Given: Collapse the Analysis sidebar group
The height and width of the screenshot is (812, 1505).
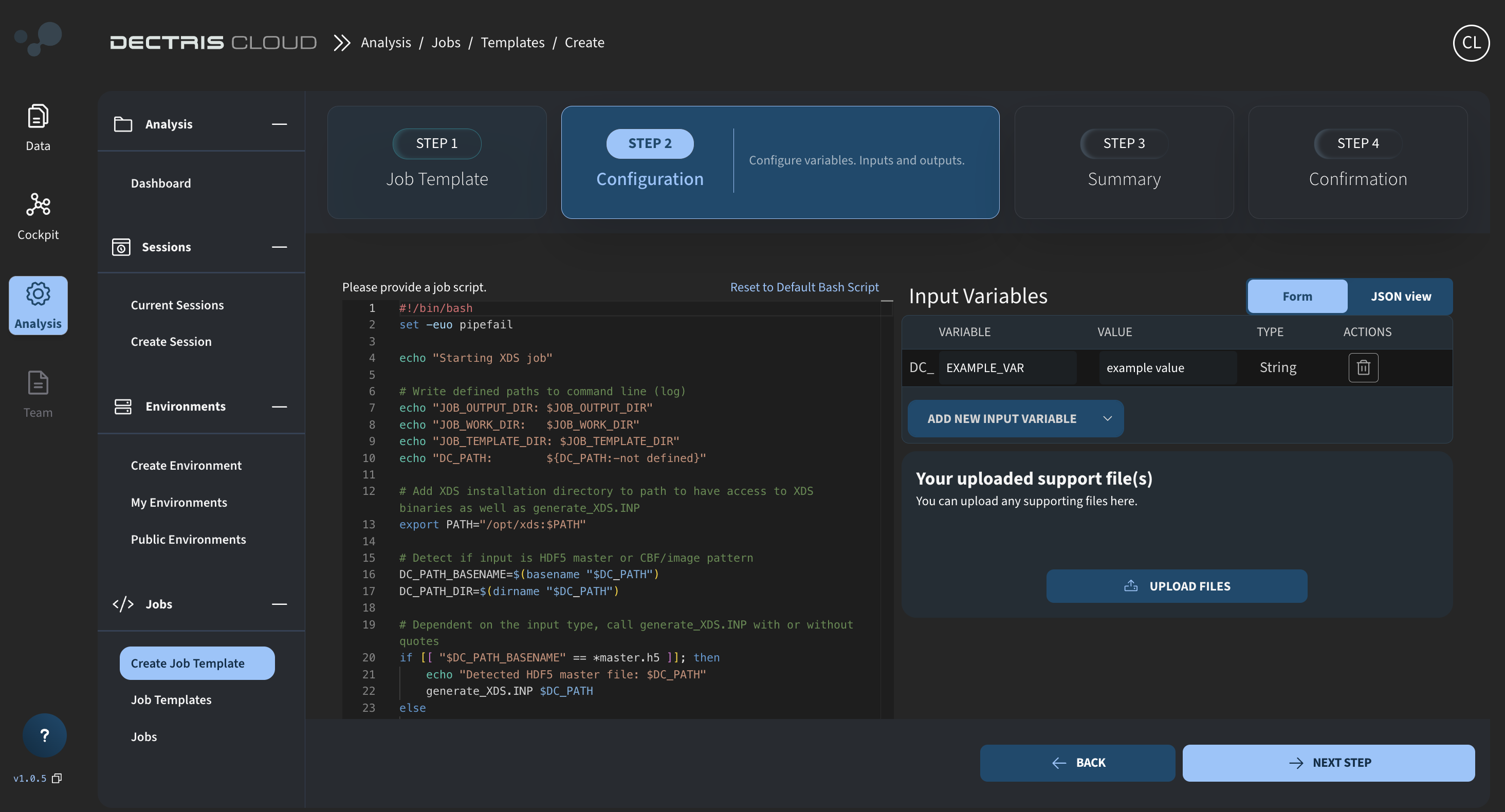Looking at the screenshot, I should click(279, 124).
